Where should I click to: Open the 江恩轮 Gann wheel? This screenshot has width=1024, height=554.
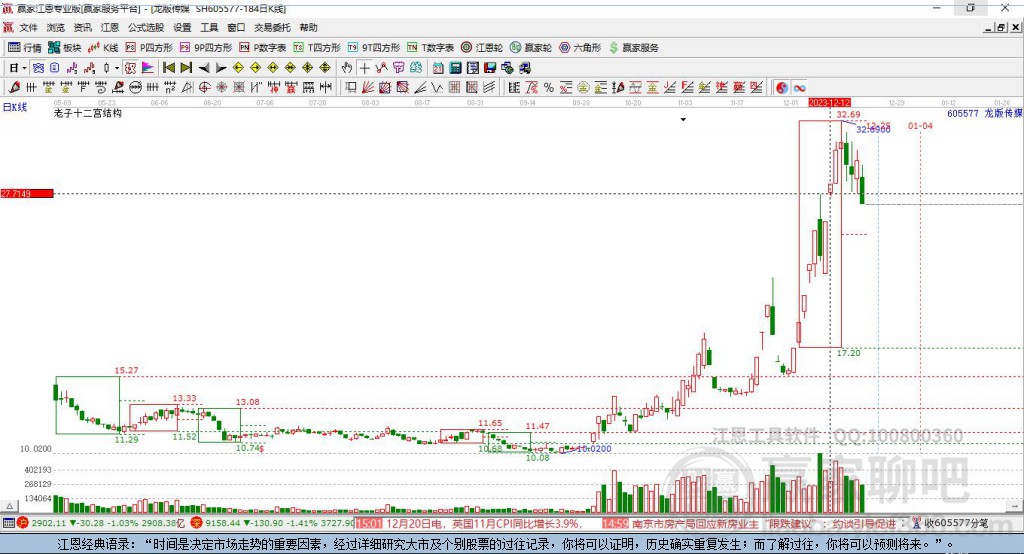482,48
